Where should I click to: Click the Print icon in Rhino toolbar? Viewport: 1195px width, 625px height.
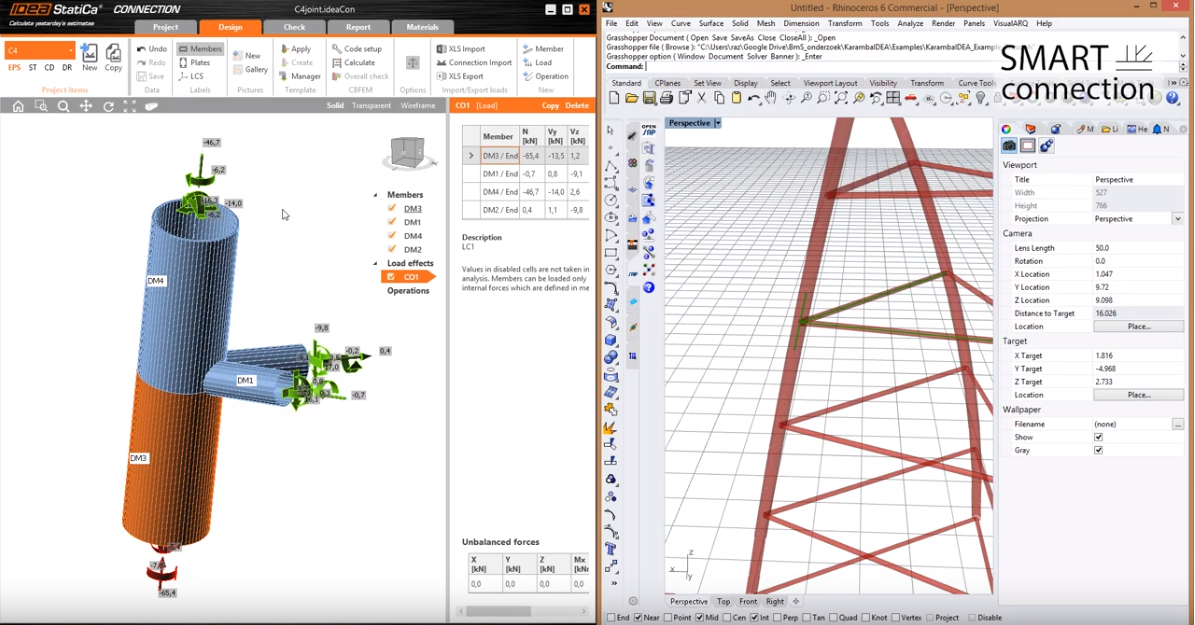[x=667, y=98]
